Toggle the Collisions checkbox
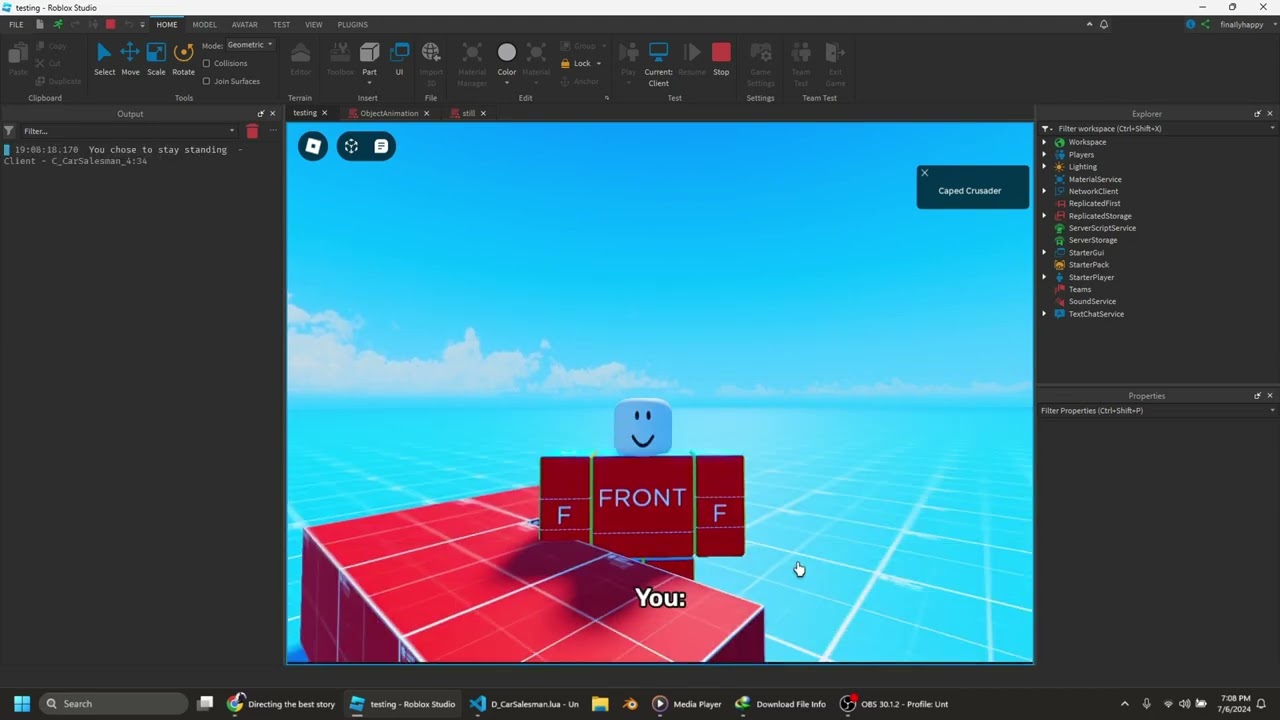This screenshot has width=1280, height=720. 206,63
